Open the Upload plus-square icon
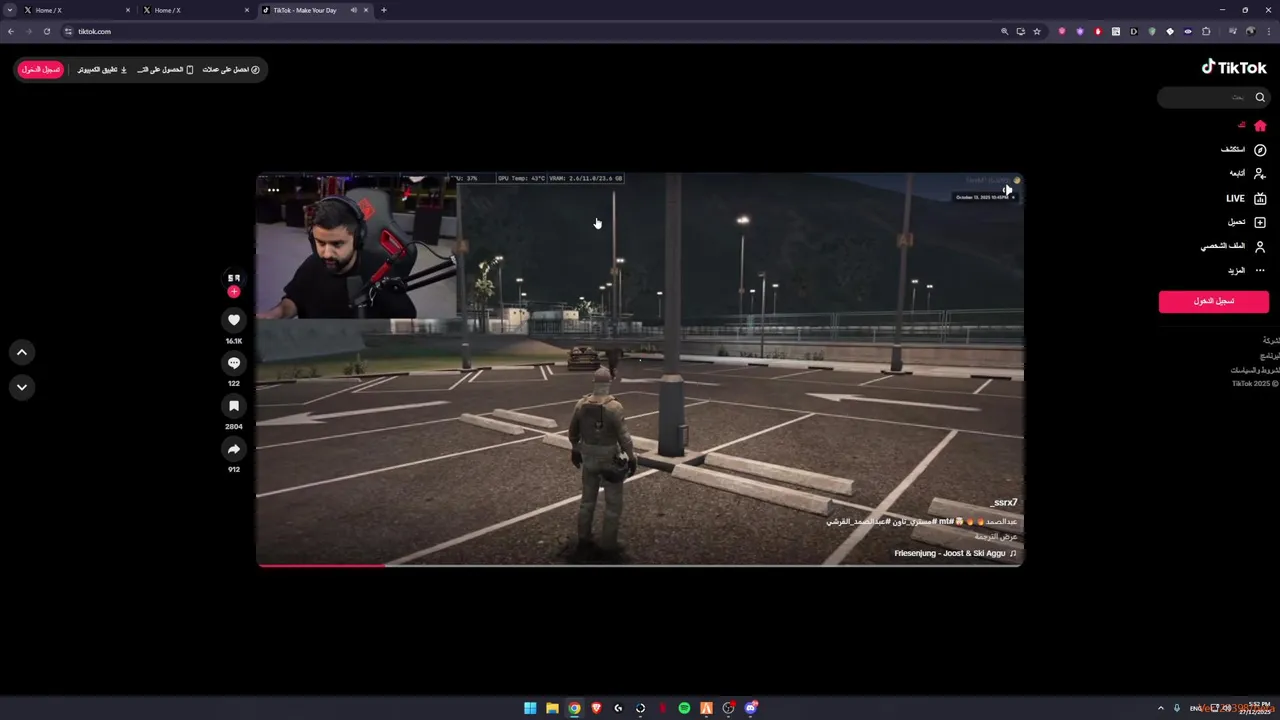This screenshot has height=720, width=1280. (1260, 222)
